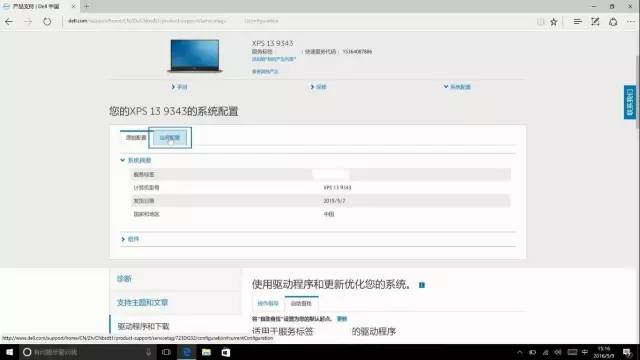
Task: Make a web note pen icon
Action: click(595, 22)
